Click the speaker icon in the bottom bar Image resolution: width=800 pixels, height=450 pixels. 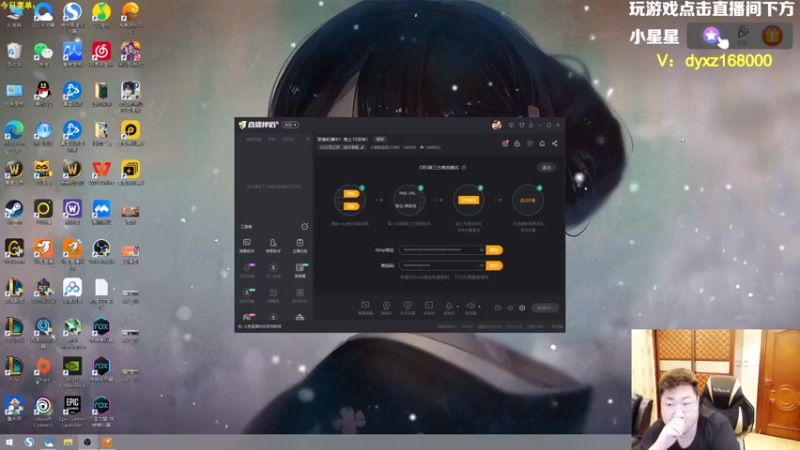(x=470, y=306)
